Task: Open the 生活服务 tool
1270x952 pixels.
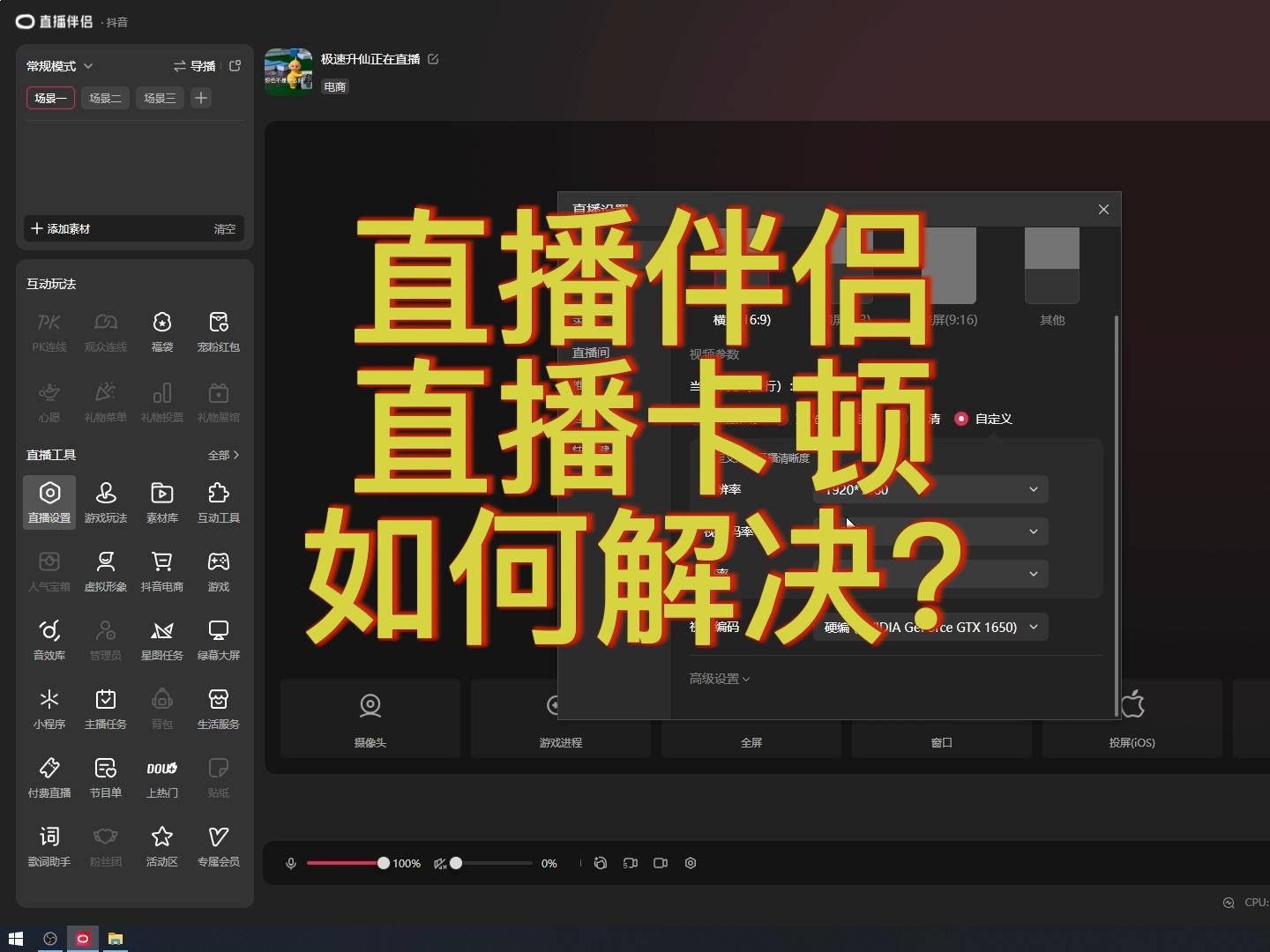Action: coord(219,709)
